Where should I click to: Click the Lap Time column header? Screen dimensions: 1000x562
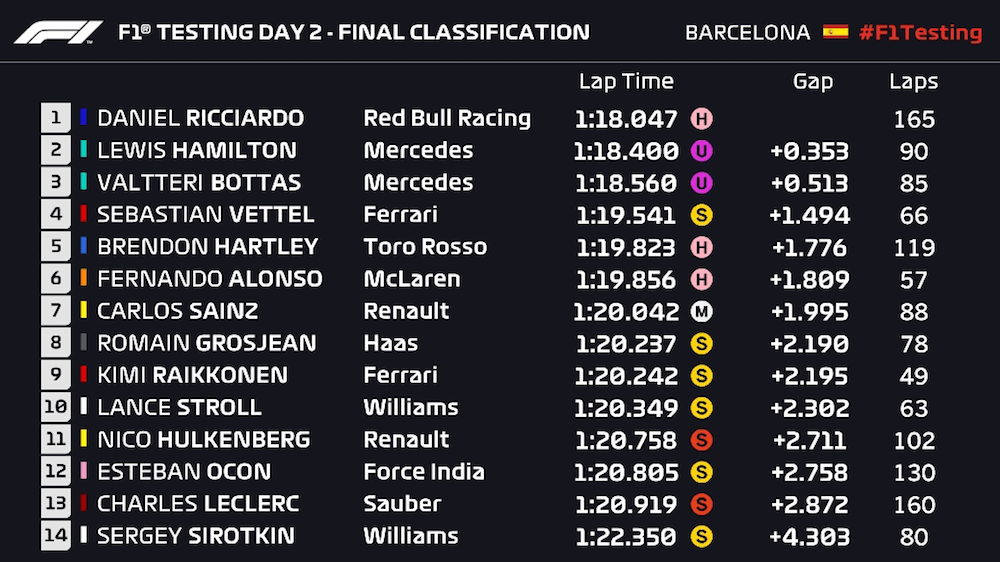tap(626, 82)
